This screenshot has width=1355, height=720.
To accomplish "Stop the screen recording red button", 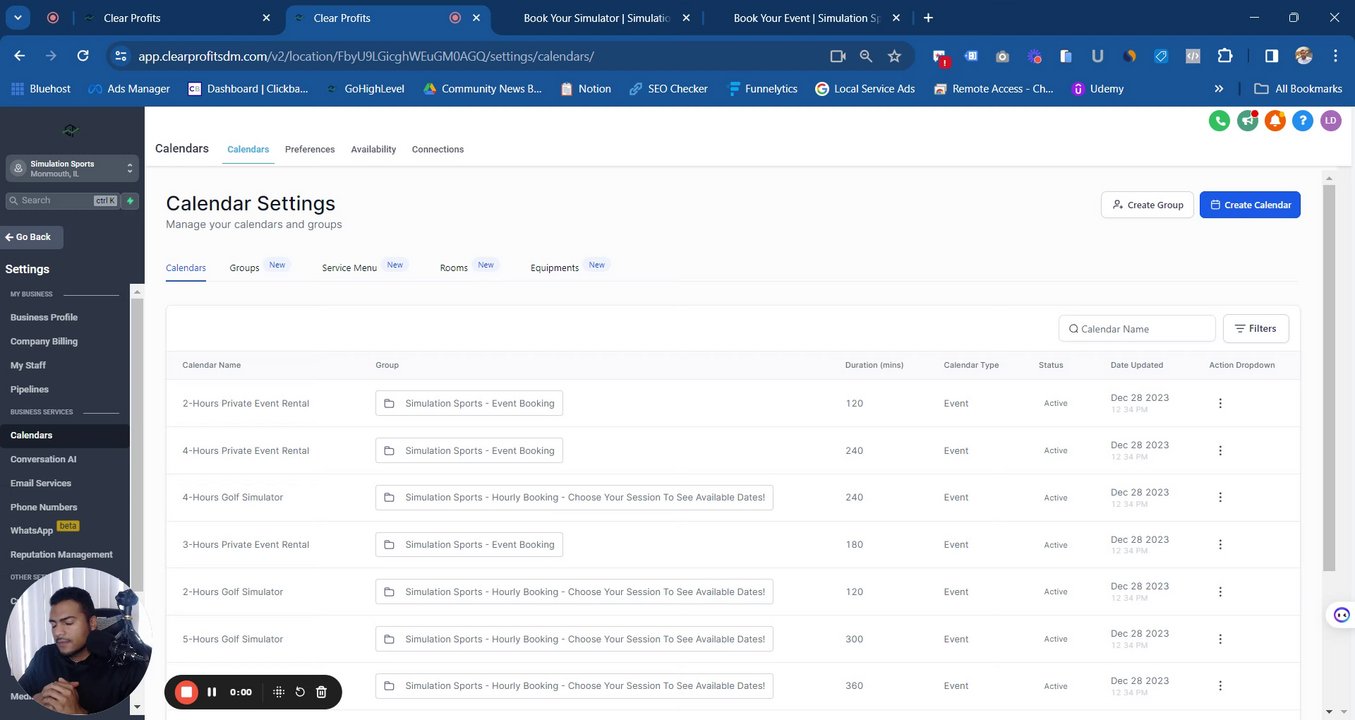I will click(x=186, y=692).
